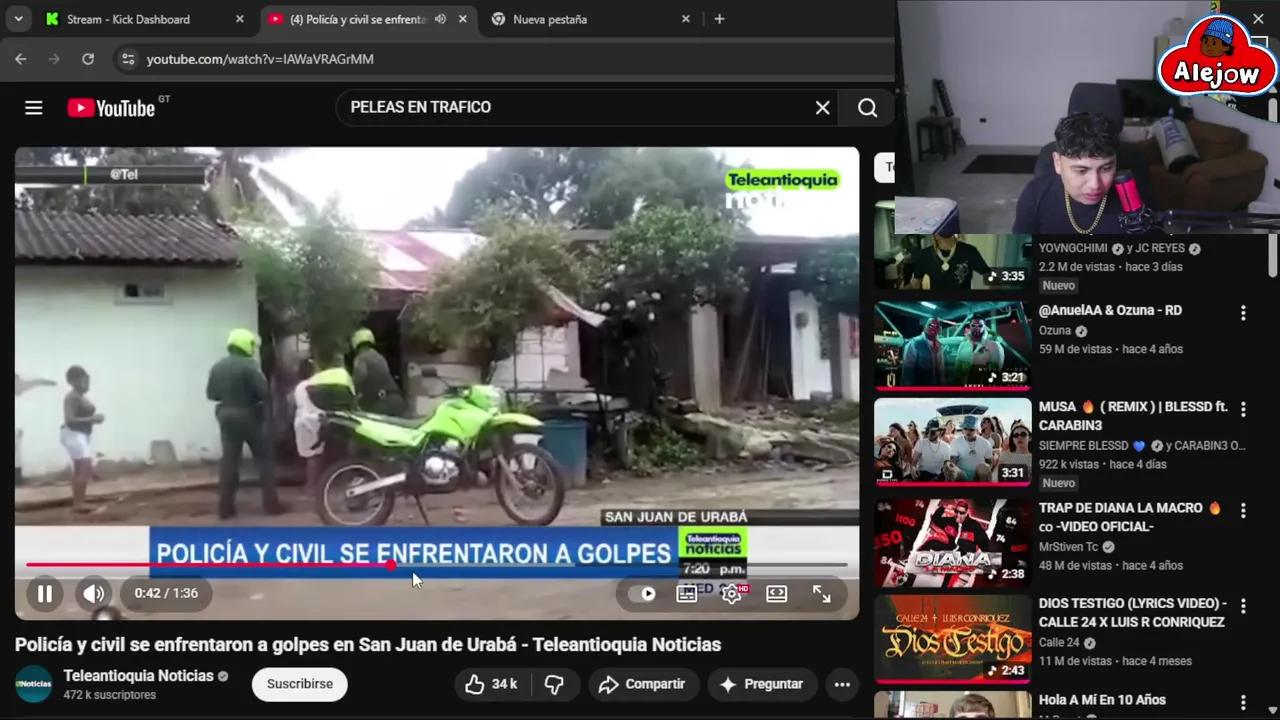The width and height of the screenshot is (1280, 720).
Task: Switch to theater mode
Action: [x=776, y=594]
